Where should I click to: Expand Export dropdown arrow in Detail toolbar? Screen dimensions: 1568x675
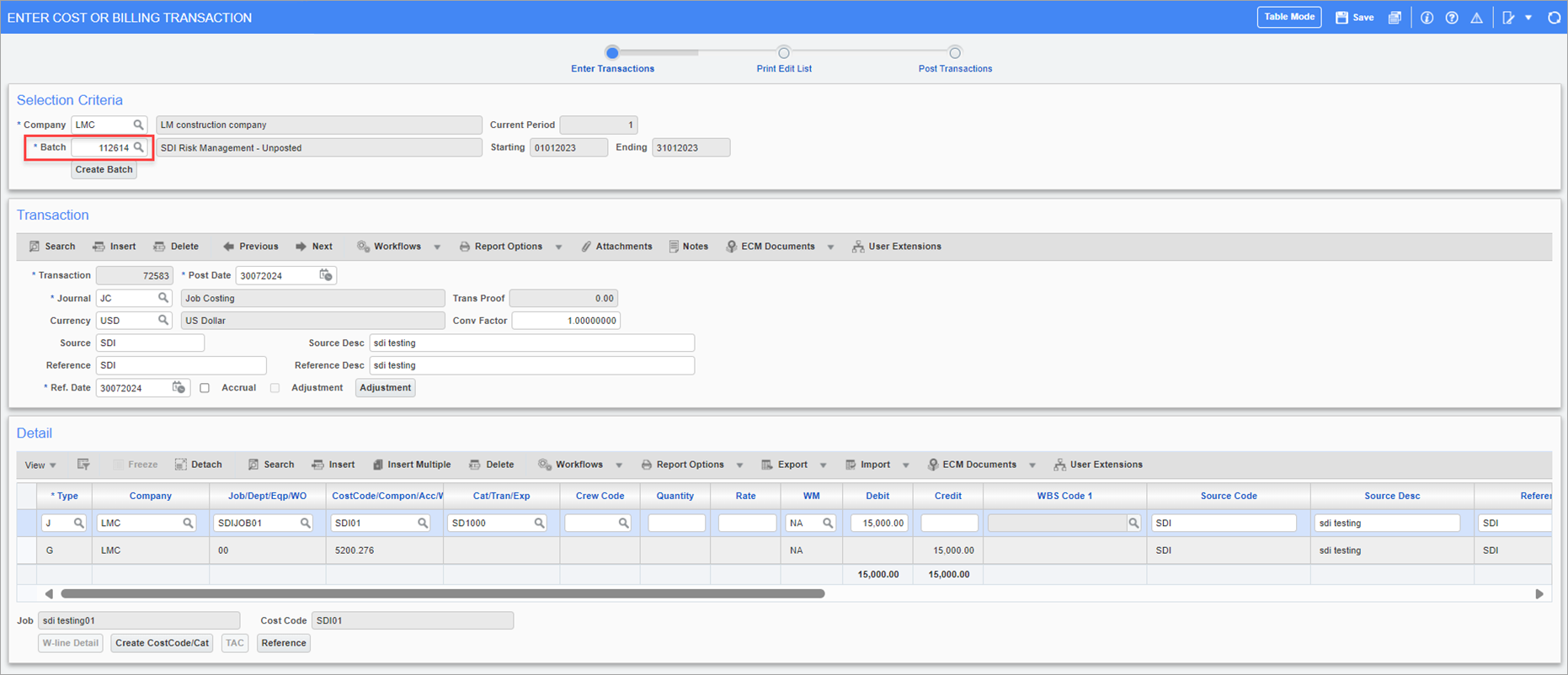click(824, 465)
